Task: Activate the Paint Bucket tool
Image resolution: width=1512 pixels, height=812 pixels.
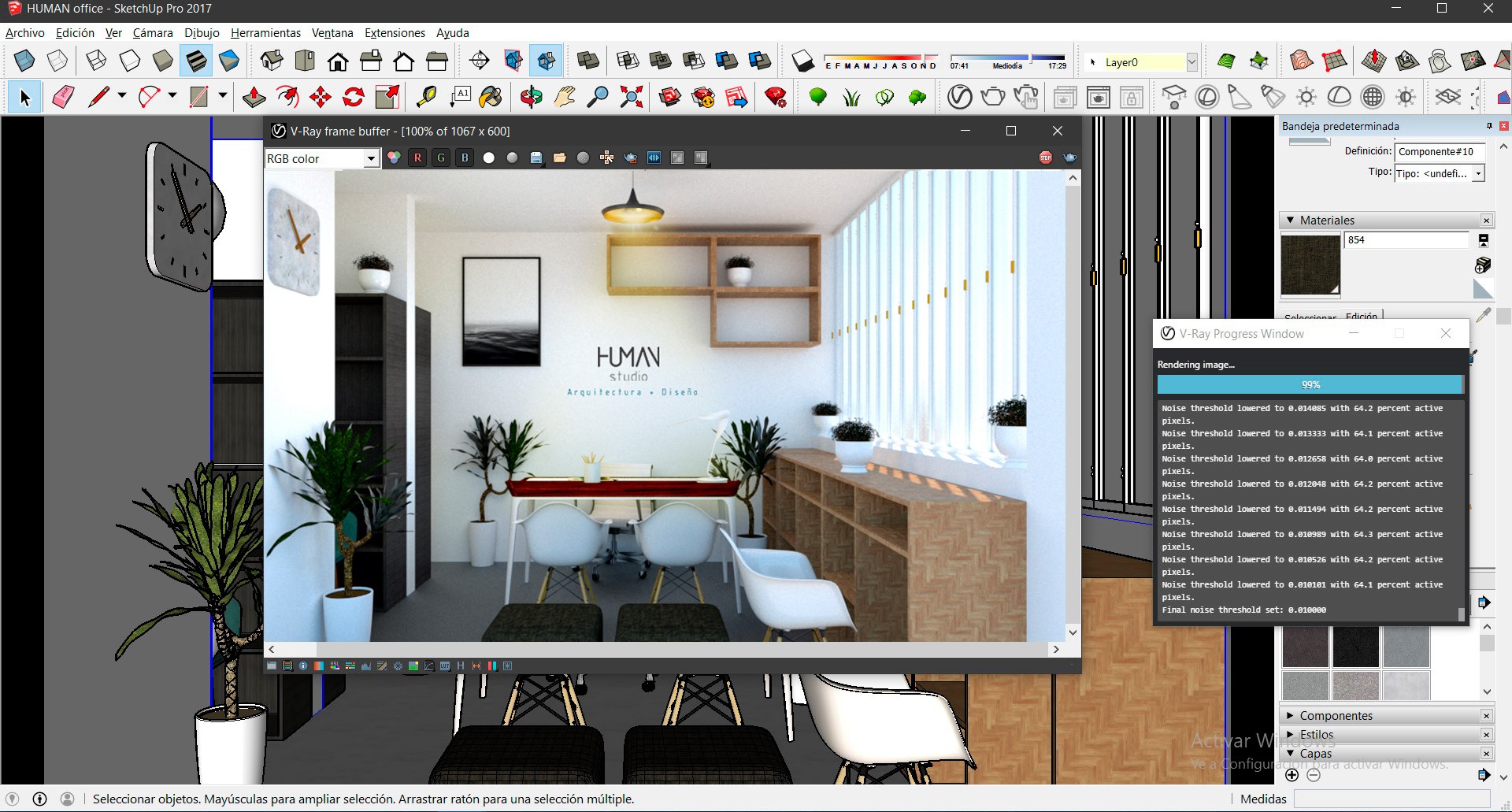Action: pyautogui.click(x=491, y=97)
